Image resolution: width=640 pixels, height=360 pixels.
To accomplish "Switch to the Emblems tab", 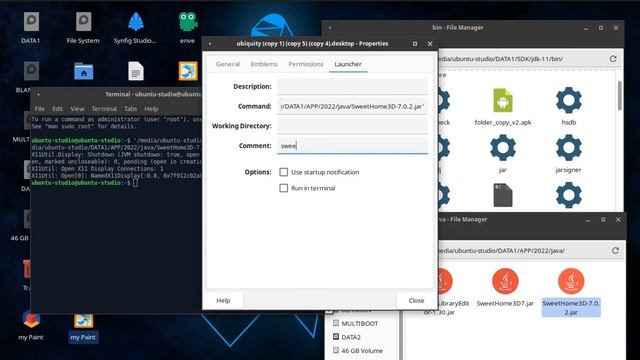I will pyautogui.click(x=264, y=64).
